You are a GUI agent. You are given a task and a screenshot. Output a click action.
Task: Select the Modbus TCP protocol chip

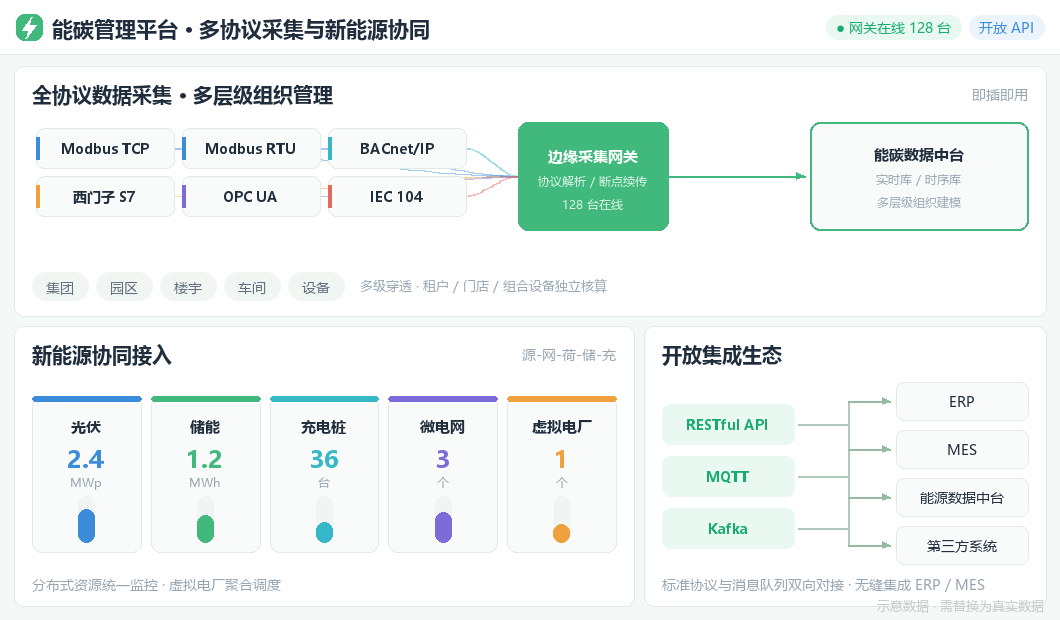(x=105, y=149)
